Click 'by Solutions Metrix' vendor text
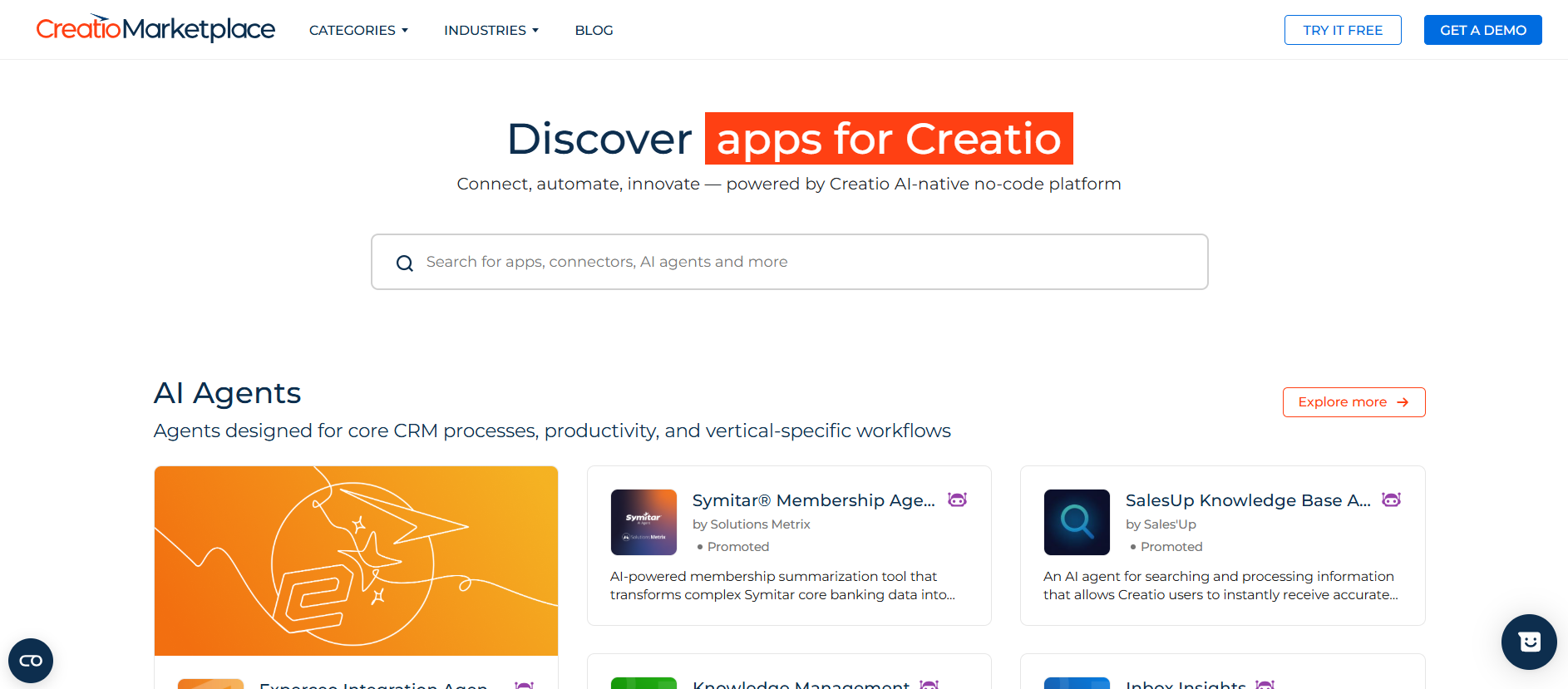Image resolution: width=1568 pixels, height=689 pixels. coord(752,524)
